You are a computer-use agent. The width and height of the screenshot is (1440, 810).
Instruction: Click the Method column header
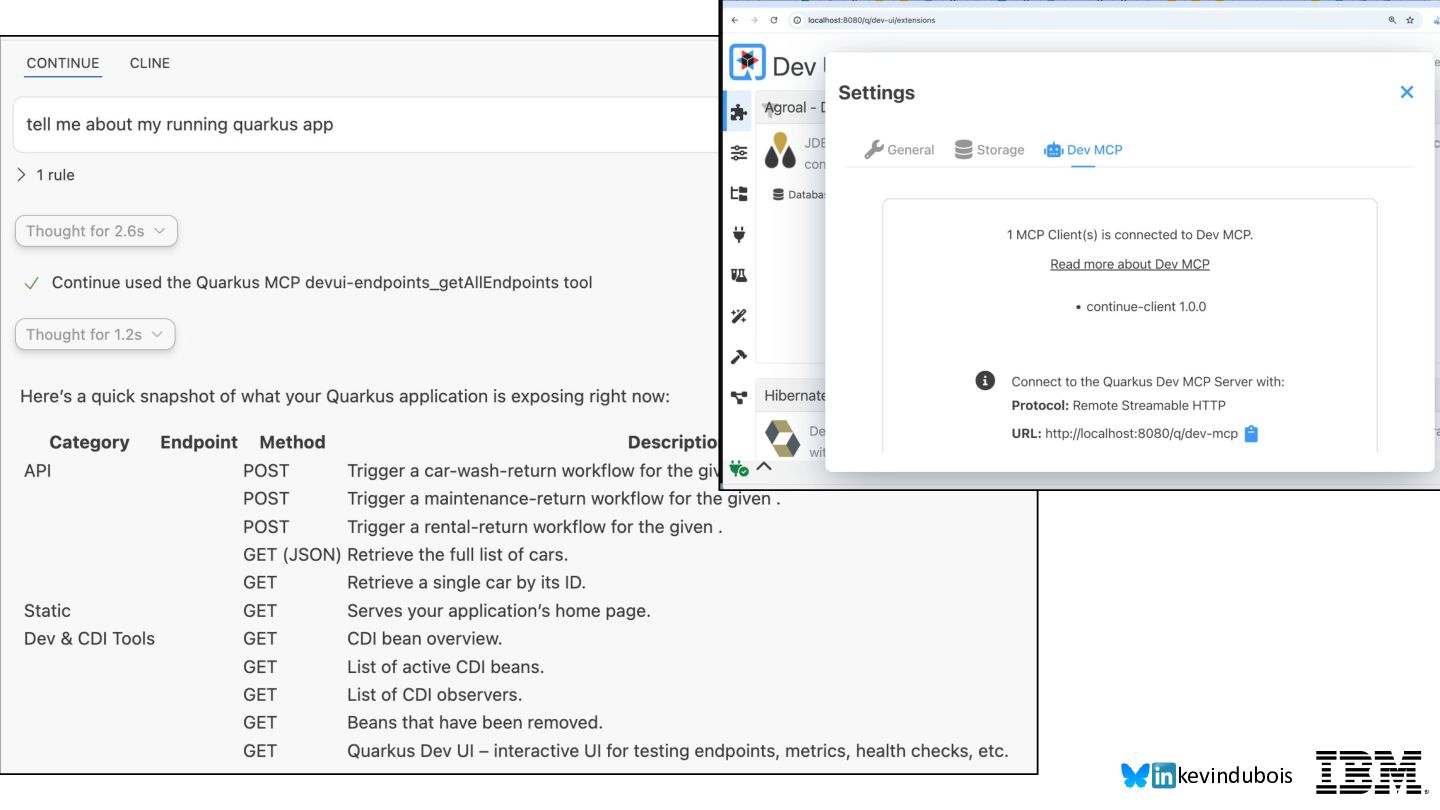[x=292, y=442]
